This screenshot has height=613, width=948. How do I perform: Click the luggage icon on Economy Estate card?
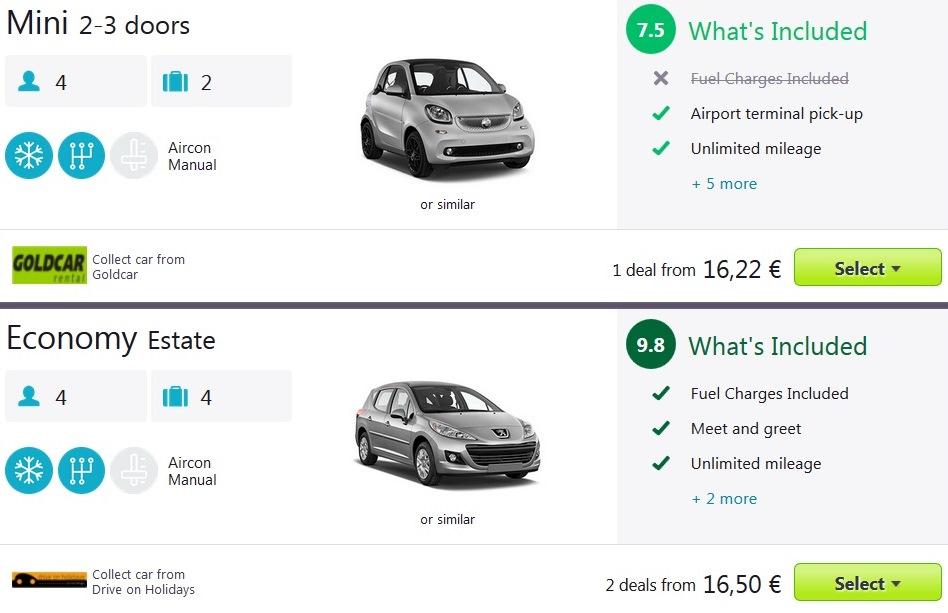[x=175, y=397]
